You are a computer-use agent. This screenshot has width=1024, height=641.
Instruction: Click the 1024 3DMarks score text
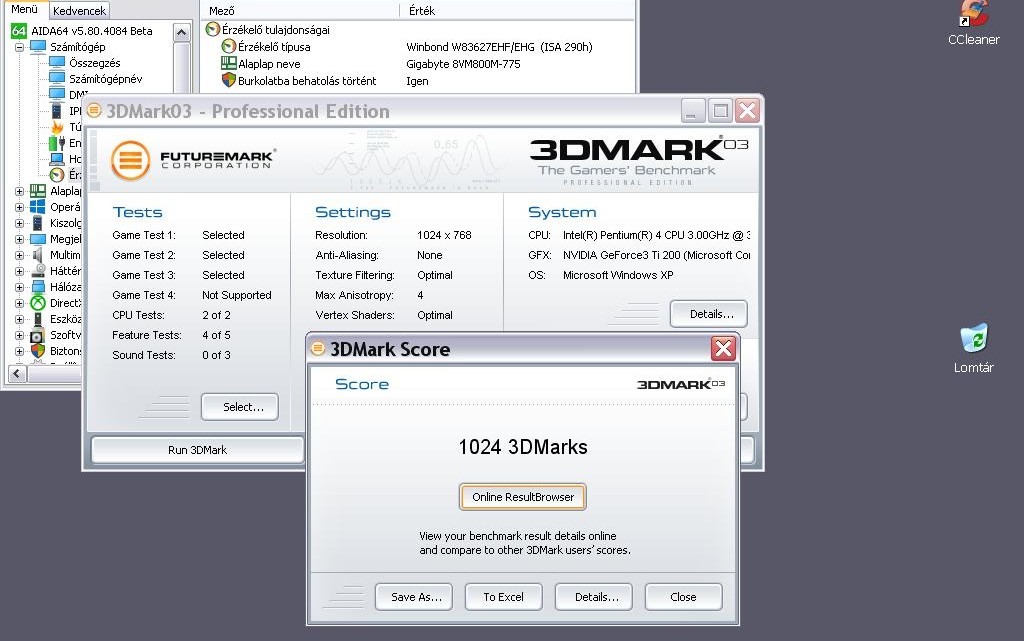(522, 447)
